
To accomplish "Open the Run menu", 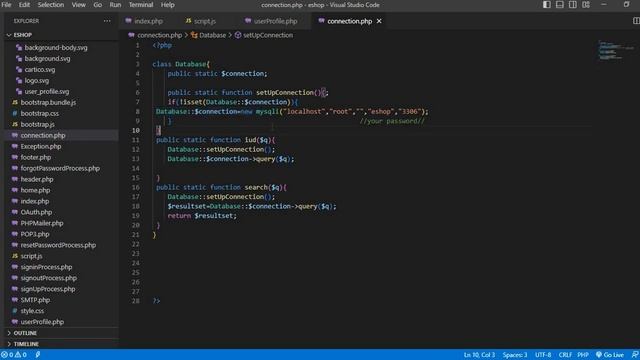I will (115, 5).
